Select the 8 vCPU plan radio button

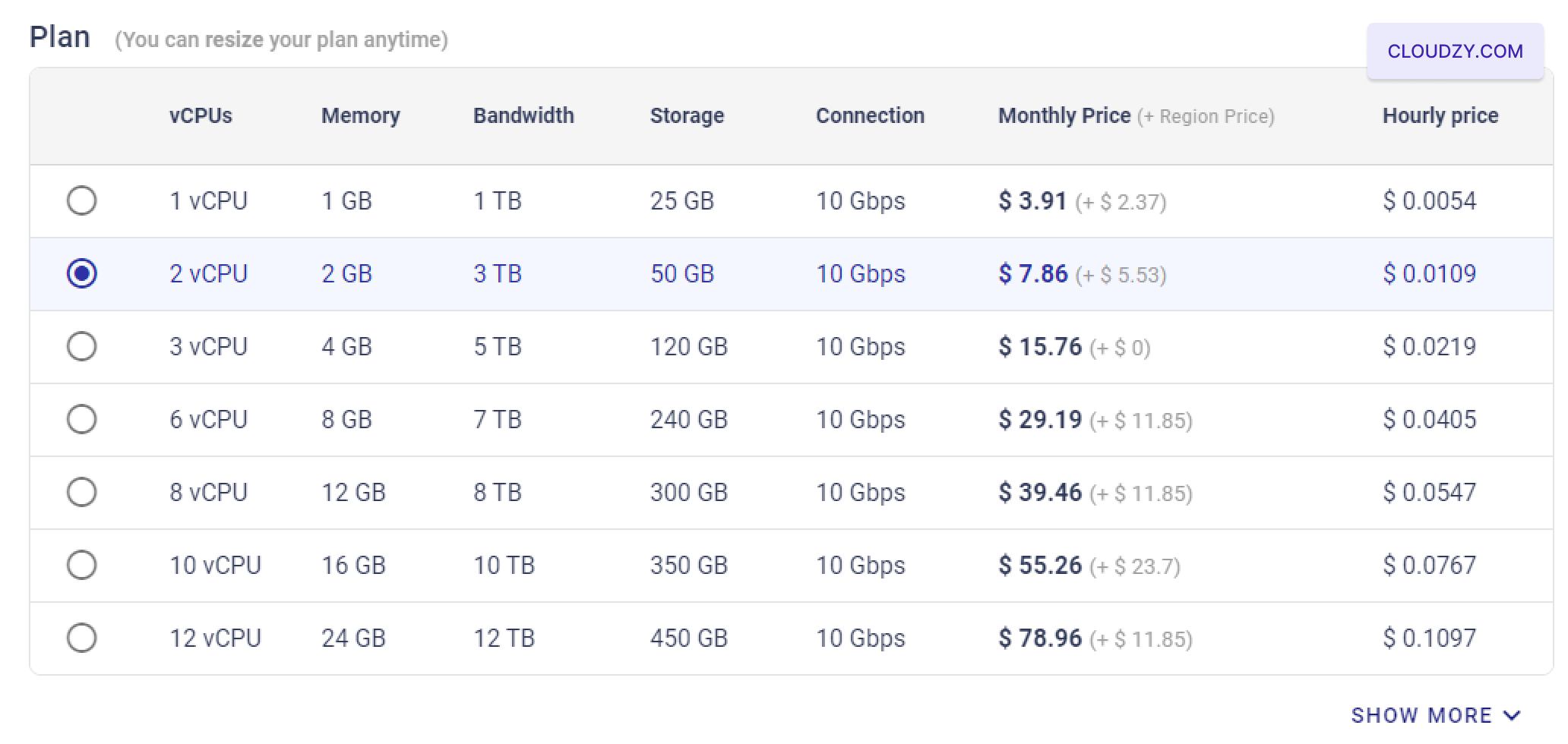tap(81, 493)
